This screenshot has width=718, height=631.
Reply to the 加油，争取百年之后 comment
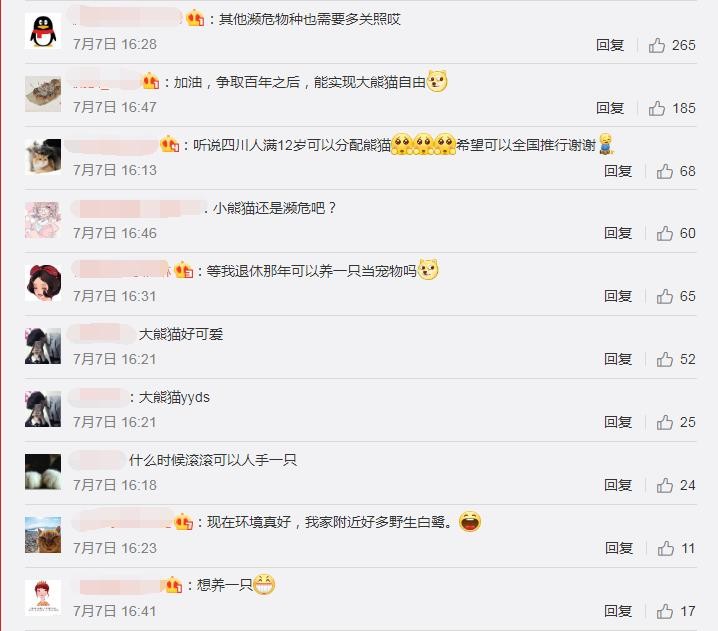click(x=610, y=108)
